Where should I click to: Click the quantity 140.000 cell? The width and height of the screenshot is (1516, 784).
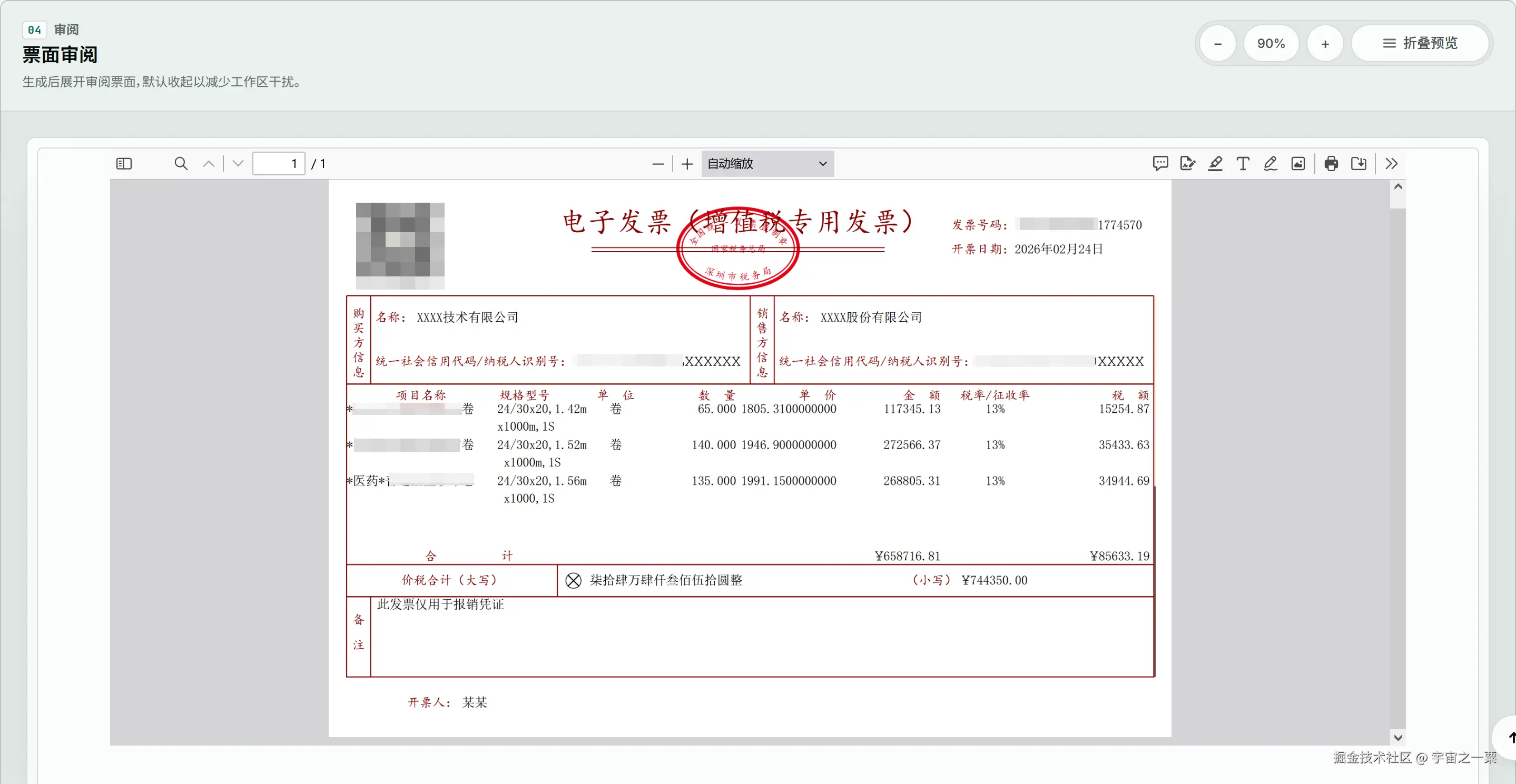pyautogui.click(x=713, y=445)
